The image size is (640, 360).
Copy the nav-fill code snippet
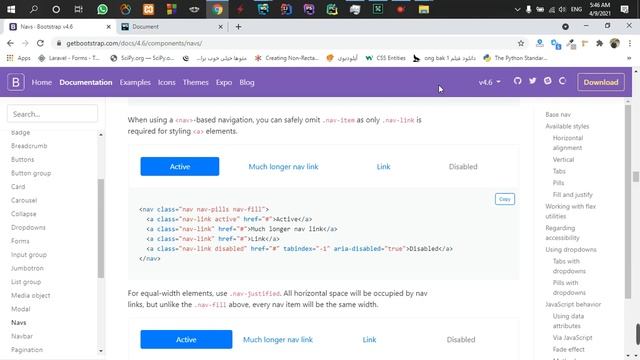pos(505,199)
